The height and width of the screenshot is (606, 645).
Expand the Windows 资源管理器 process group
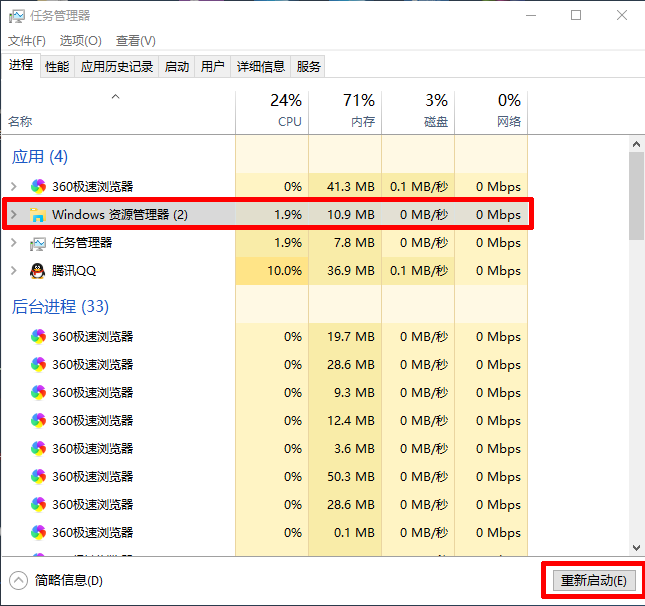13,214
